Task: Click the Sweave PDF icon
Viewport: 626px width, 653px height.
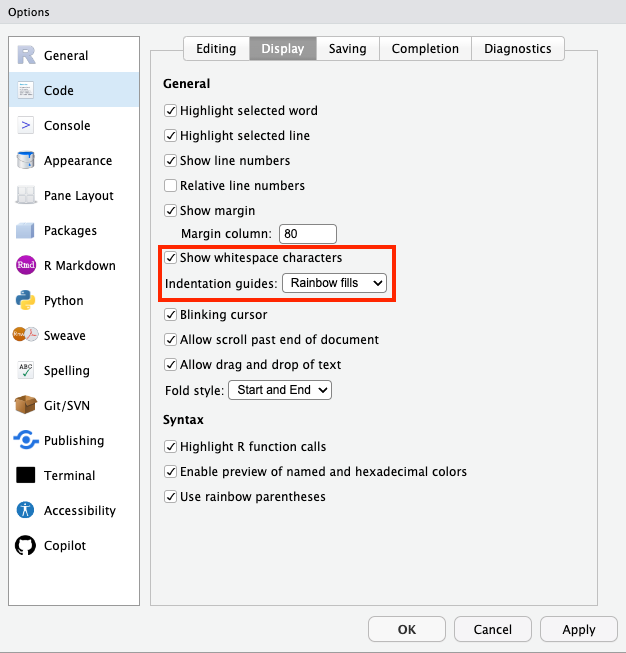Action: [x=26, y=336]
